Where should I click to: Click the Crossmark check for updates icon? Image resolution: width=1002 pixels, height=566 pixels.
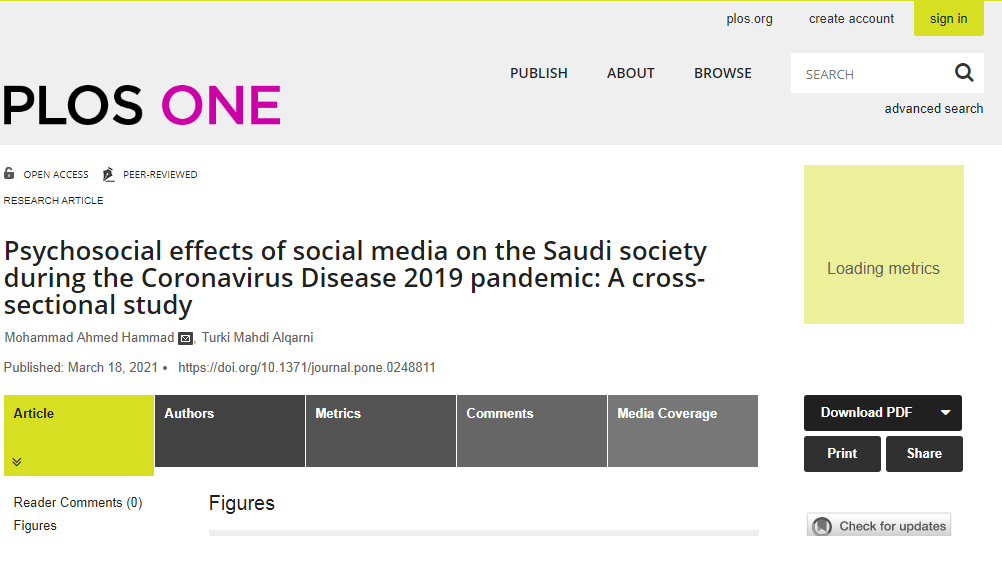tap(822, 526)
